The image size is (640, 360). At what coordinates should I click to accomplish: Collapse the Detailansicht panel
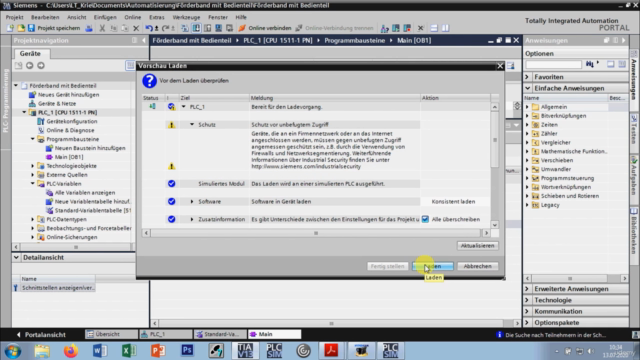pyautogui.click(x=16, y=258)
